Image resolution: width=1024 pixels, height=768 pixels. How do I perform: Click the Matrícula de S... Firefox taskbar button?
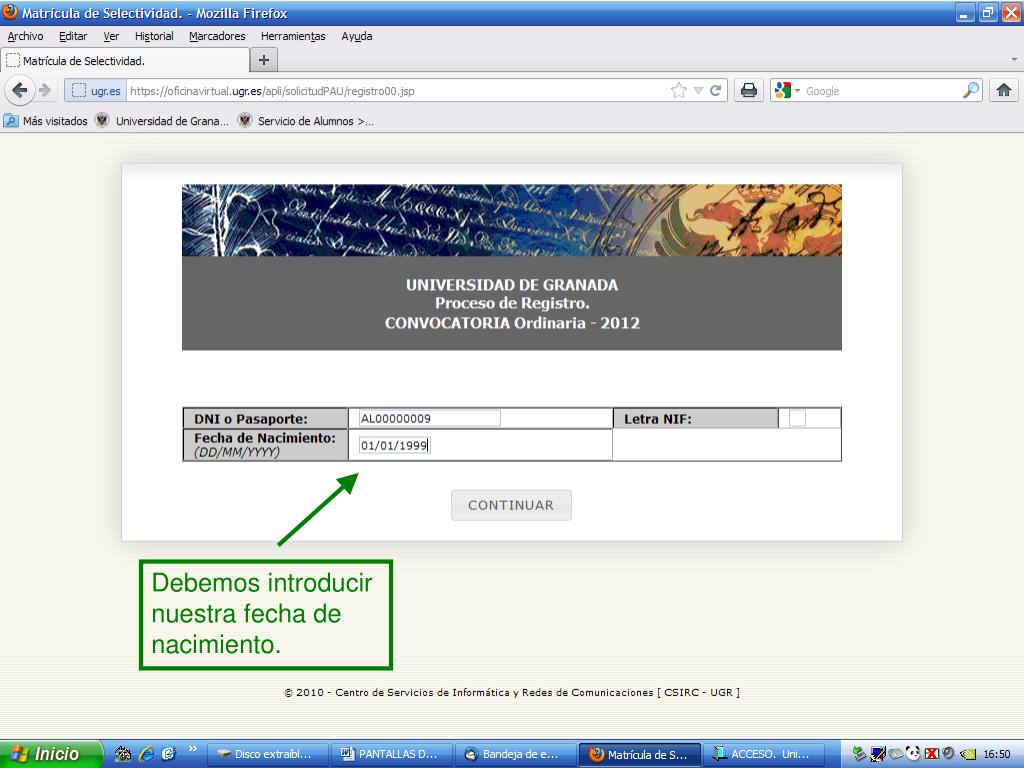[640, 754]
